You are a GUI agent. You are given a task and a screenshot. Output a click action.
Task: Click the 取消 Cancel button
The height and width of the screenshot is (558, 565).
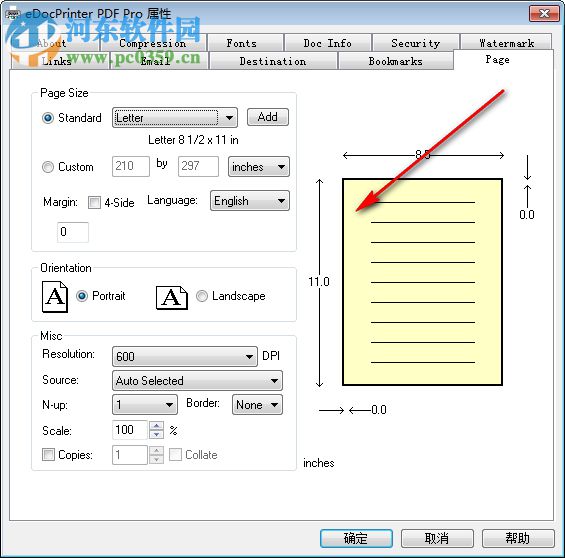(437, 539)
